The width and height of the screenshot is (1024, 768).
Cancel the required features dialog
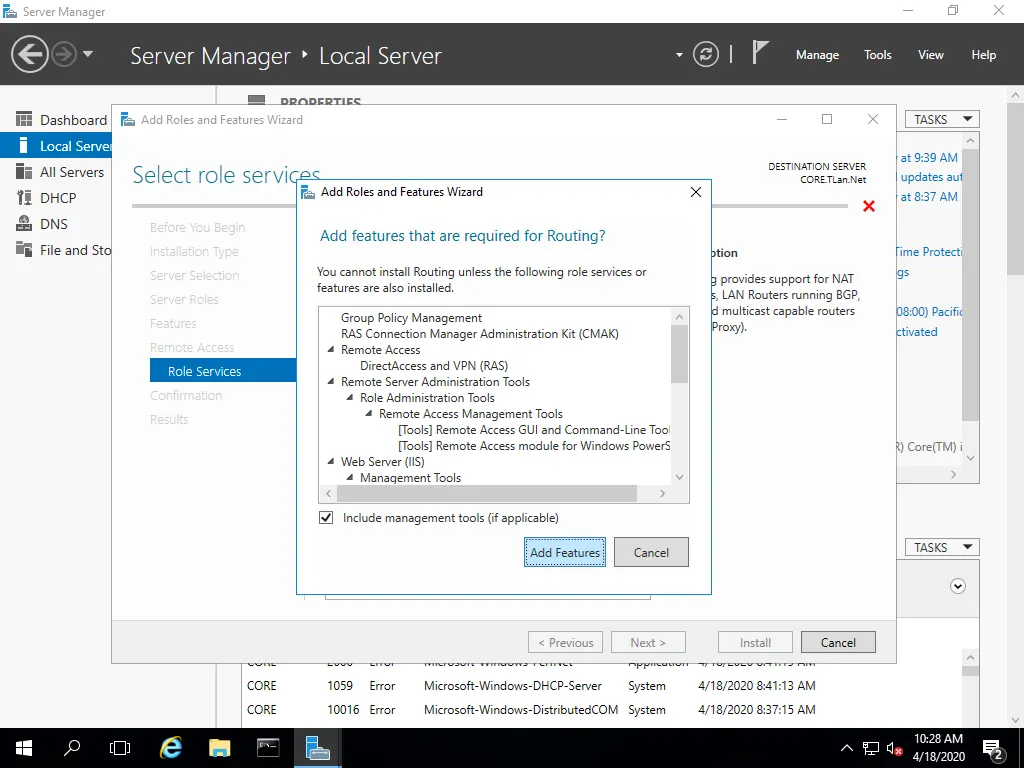point(650,552)
